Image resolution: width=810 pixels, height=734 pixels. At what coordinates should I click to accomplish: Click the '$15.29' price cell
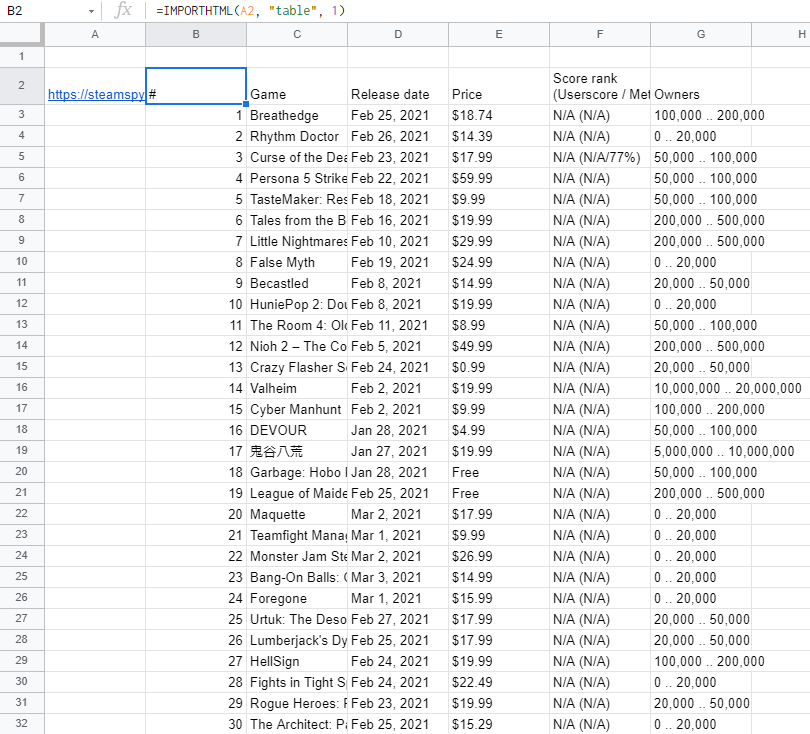click(x=499, y=724)
